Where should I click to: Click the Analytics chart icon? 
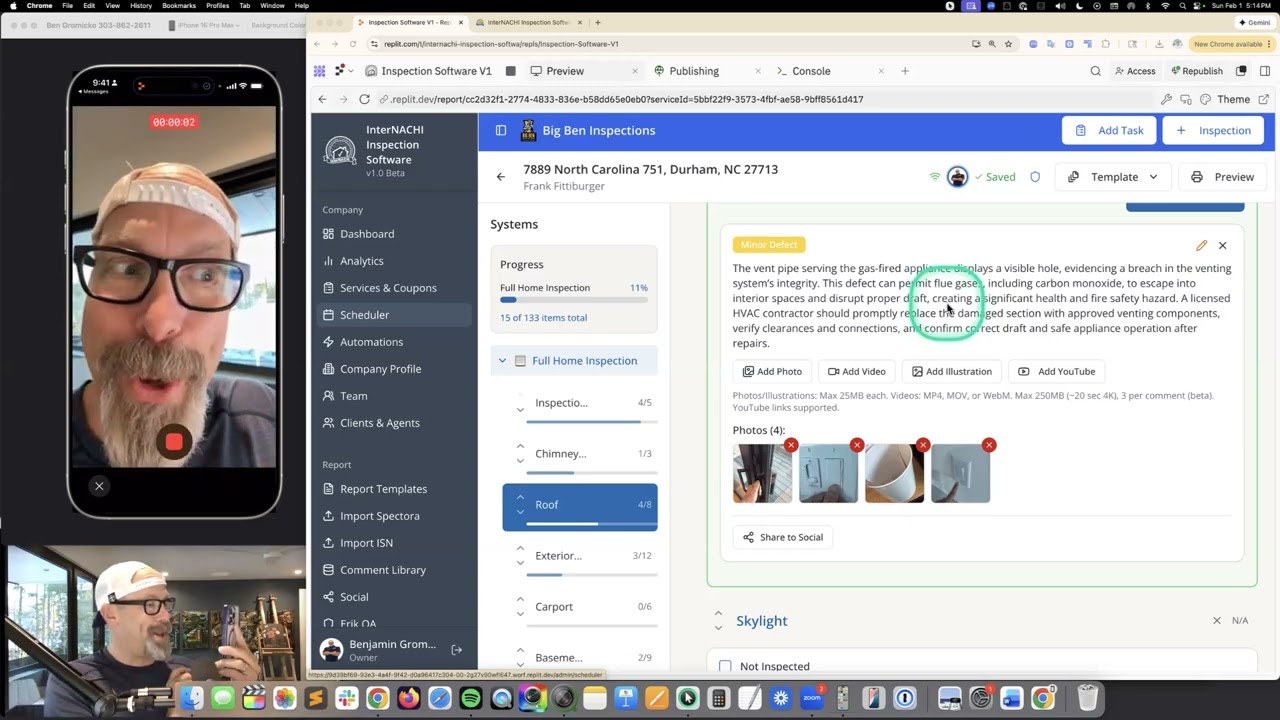[x=328, y=261]
